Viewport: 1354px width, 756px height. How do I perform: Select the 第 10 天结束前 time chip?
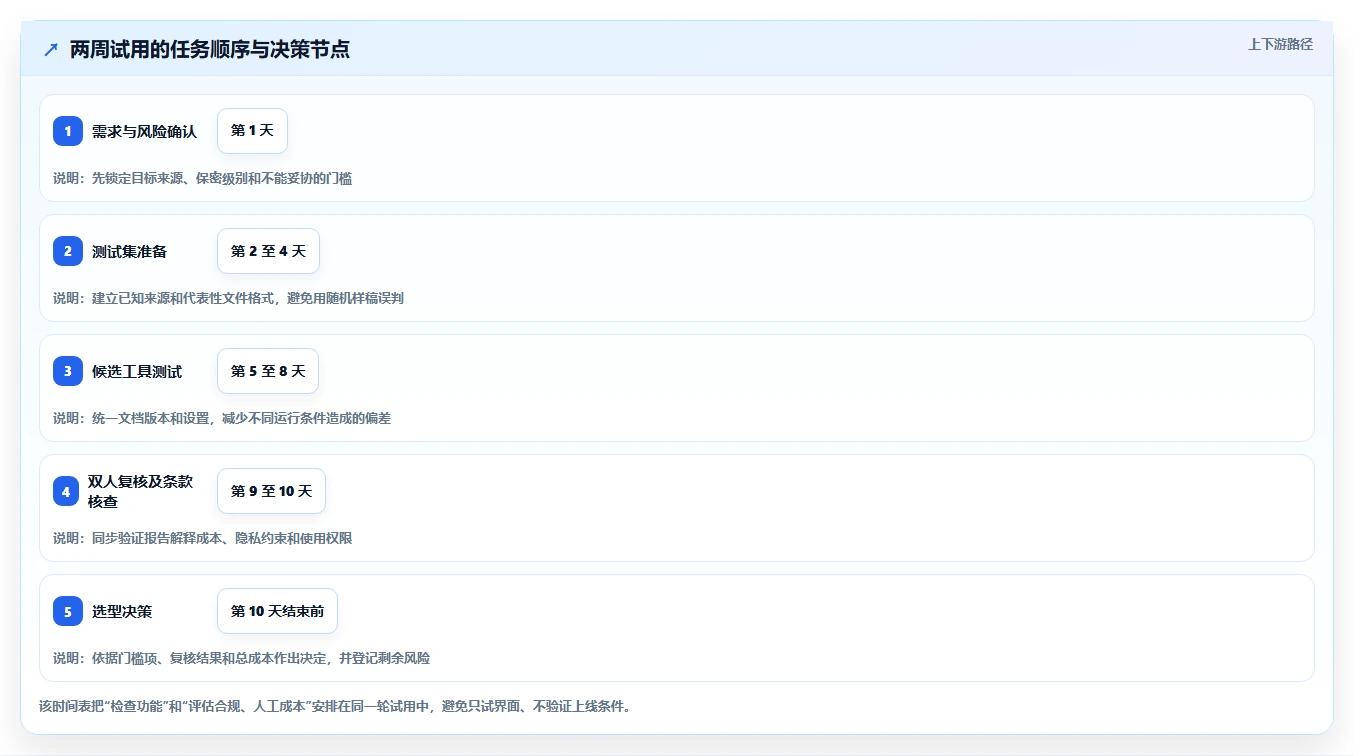click(x=277, y=611)
